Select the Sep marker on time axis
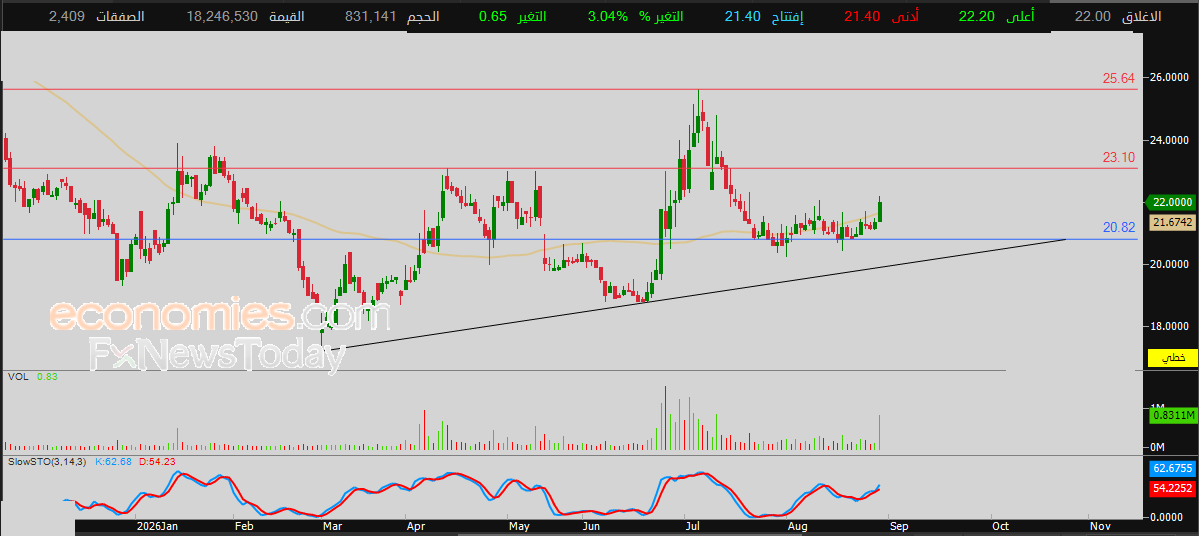This screenshot has width=1199, height=536. pyautogui.click(x=898, y=526)
